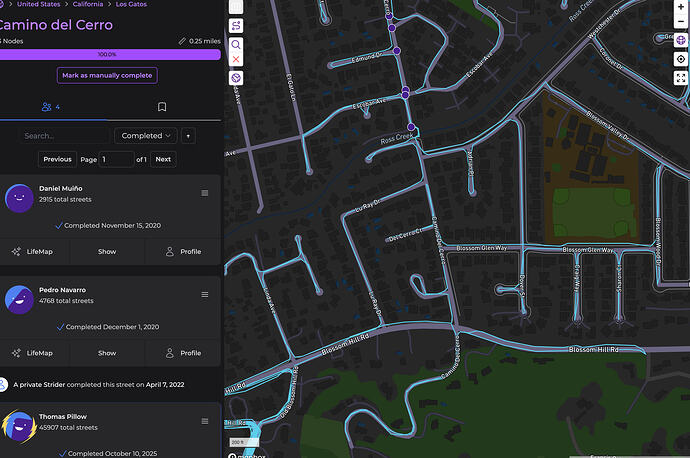
Task: Click Daniel Muiño's avatar
Action: (19, 198)
